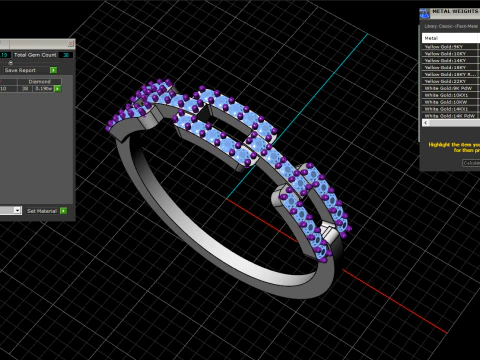Click the green arrow beside the Diamond weight
The width and height of the screenshot is (480, 360).
tap(58, 89)
